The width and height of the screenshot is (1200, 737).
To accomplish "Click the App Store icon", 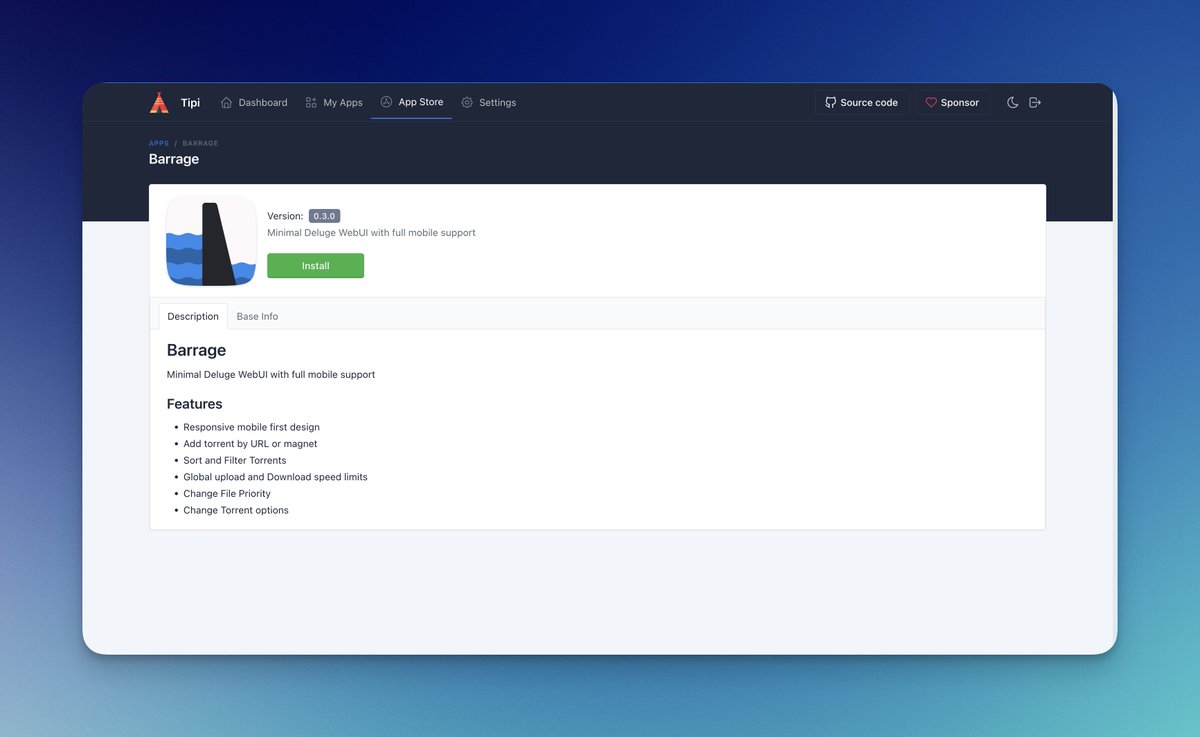I will 386,102.
